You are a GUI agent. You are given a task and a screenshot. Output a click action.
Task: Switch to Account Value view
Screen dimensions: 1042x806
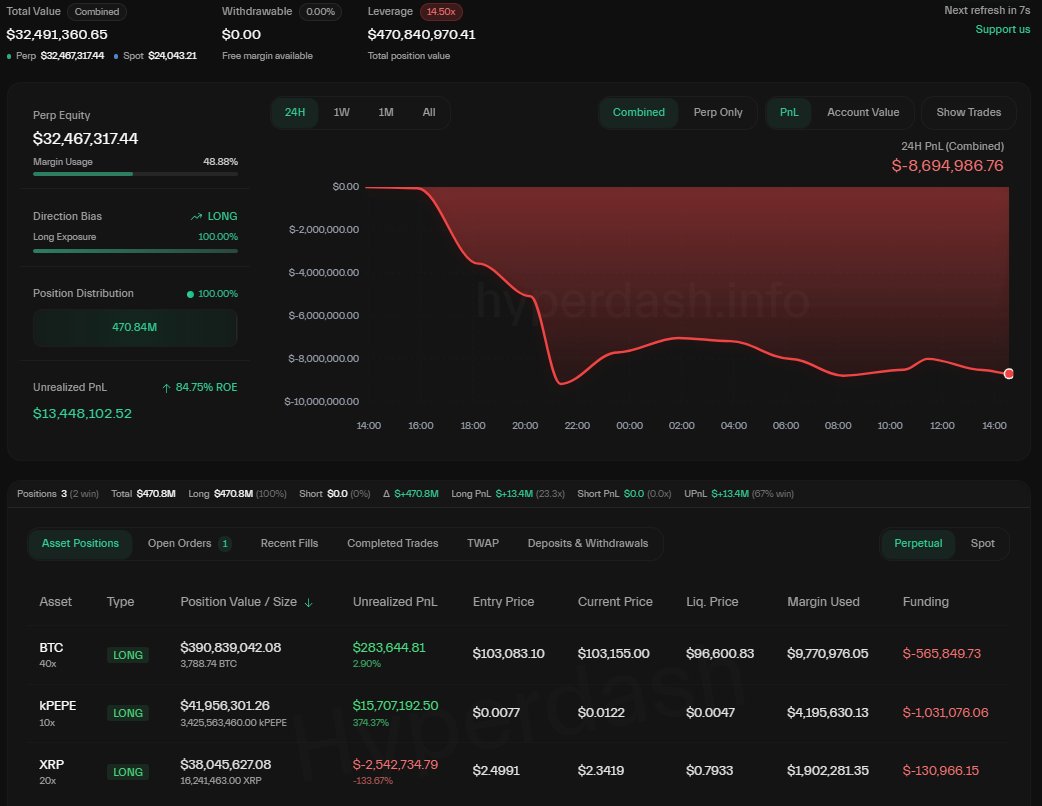[x=862, y=112]
